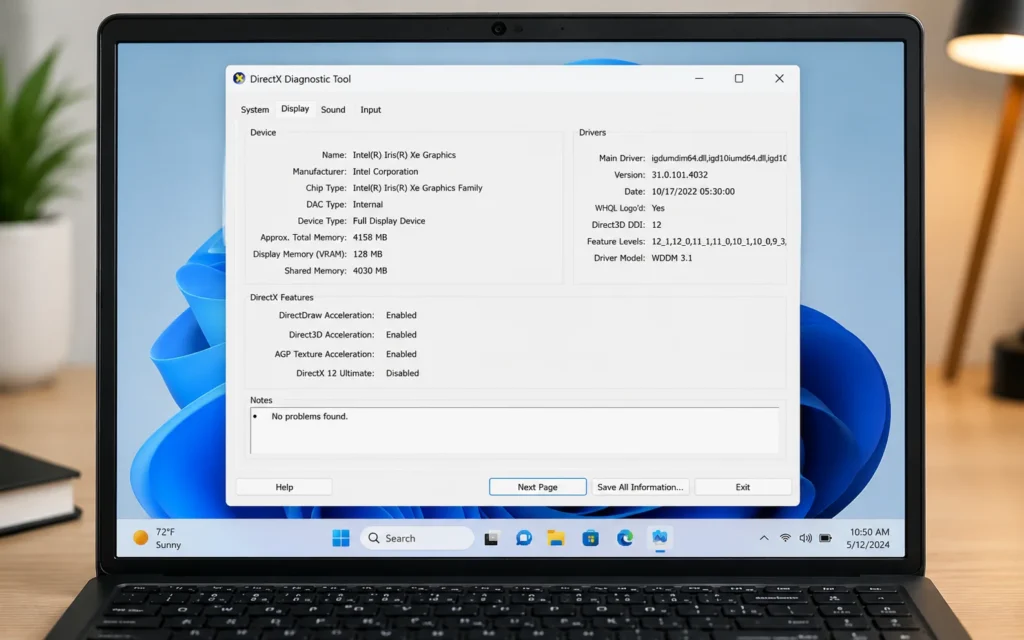Click DirectX 12 Ultimate 'Disabled' value
Image resolution: width=1024 pixels, height=640 pixels.
pos(402,374)
